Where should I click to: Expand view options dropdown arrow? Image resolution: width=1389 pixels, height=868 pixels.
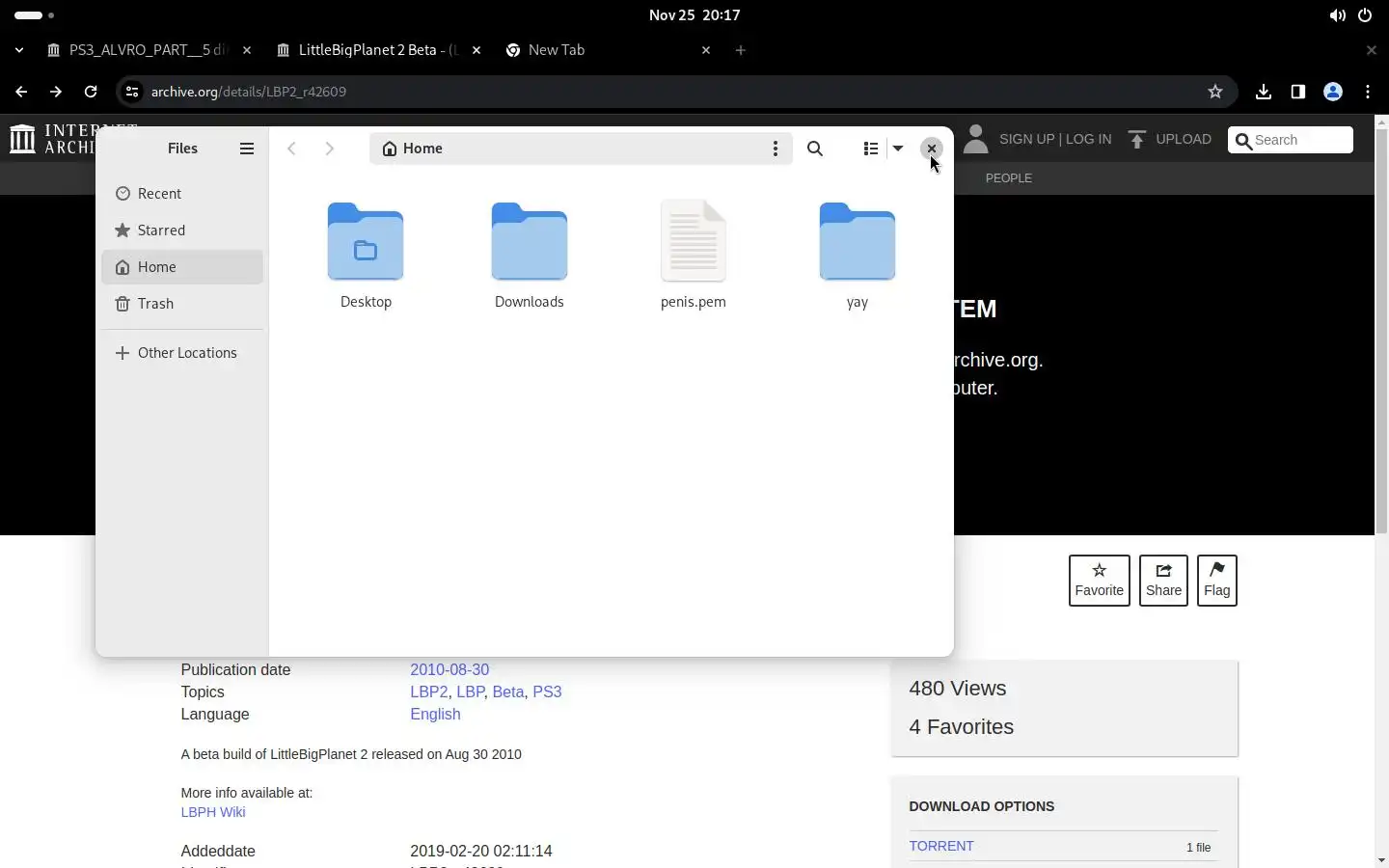pos(898,149)
